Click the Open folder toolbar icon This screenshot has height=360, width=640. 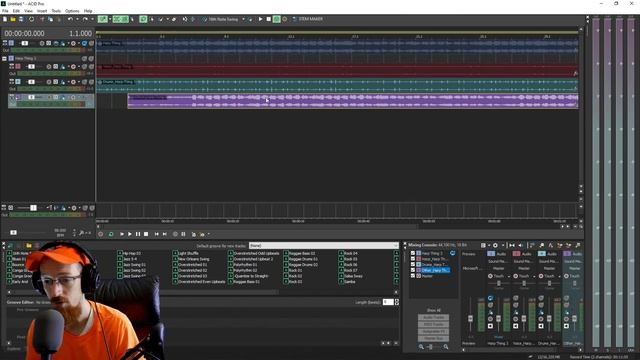click(13, 19)
